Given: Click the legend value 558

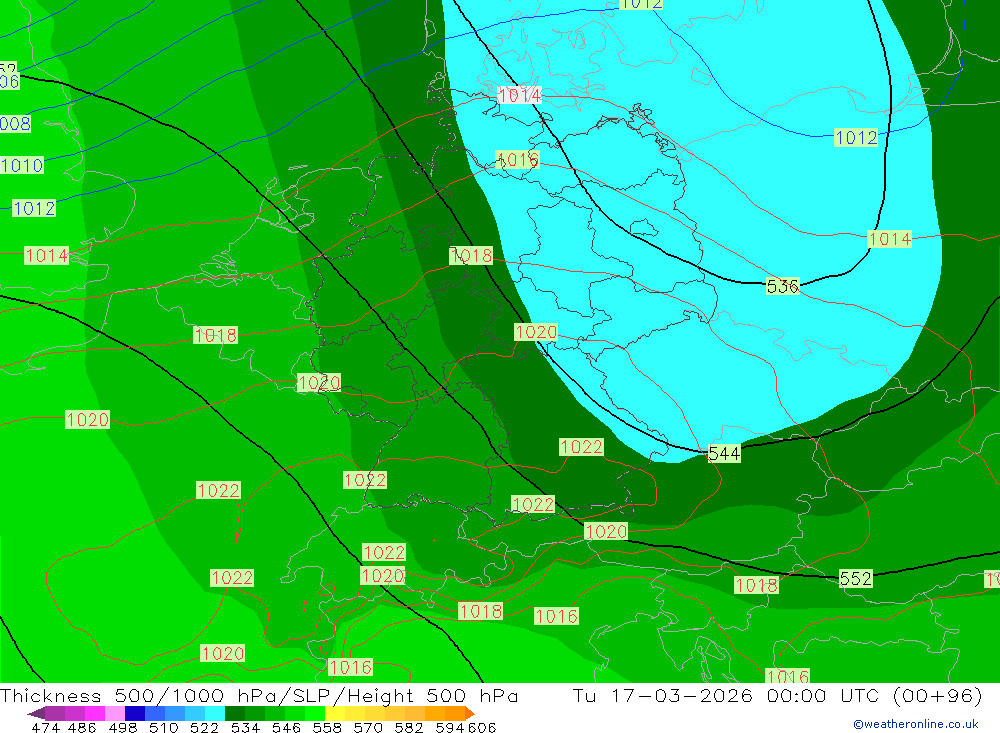Looking at the screenshot, I should coord(327,727).
